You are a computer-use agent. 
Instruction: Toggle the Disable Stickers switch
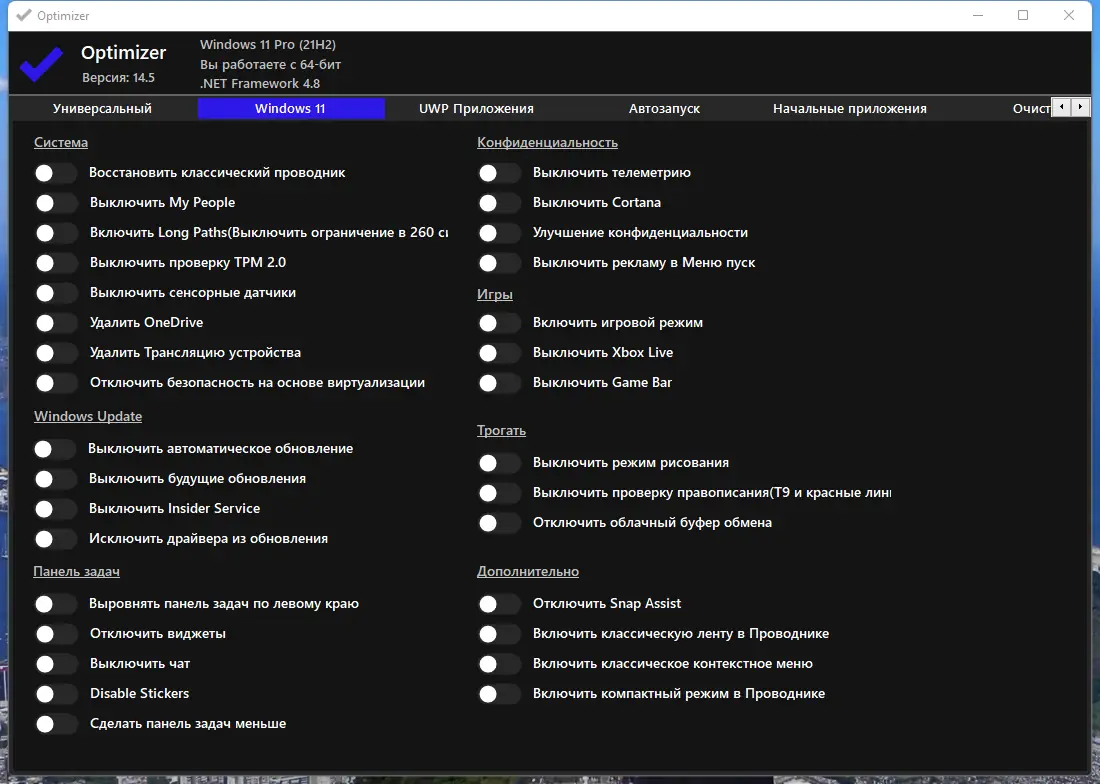pyautogui.click(x=56, y=694)
